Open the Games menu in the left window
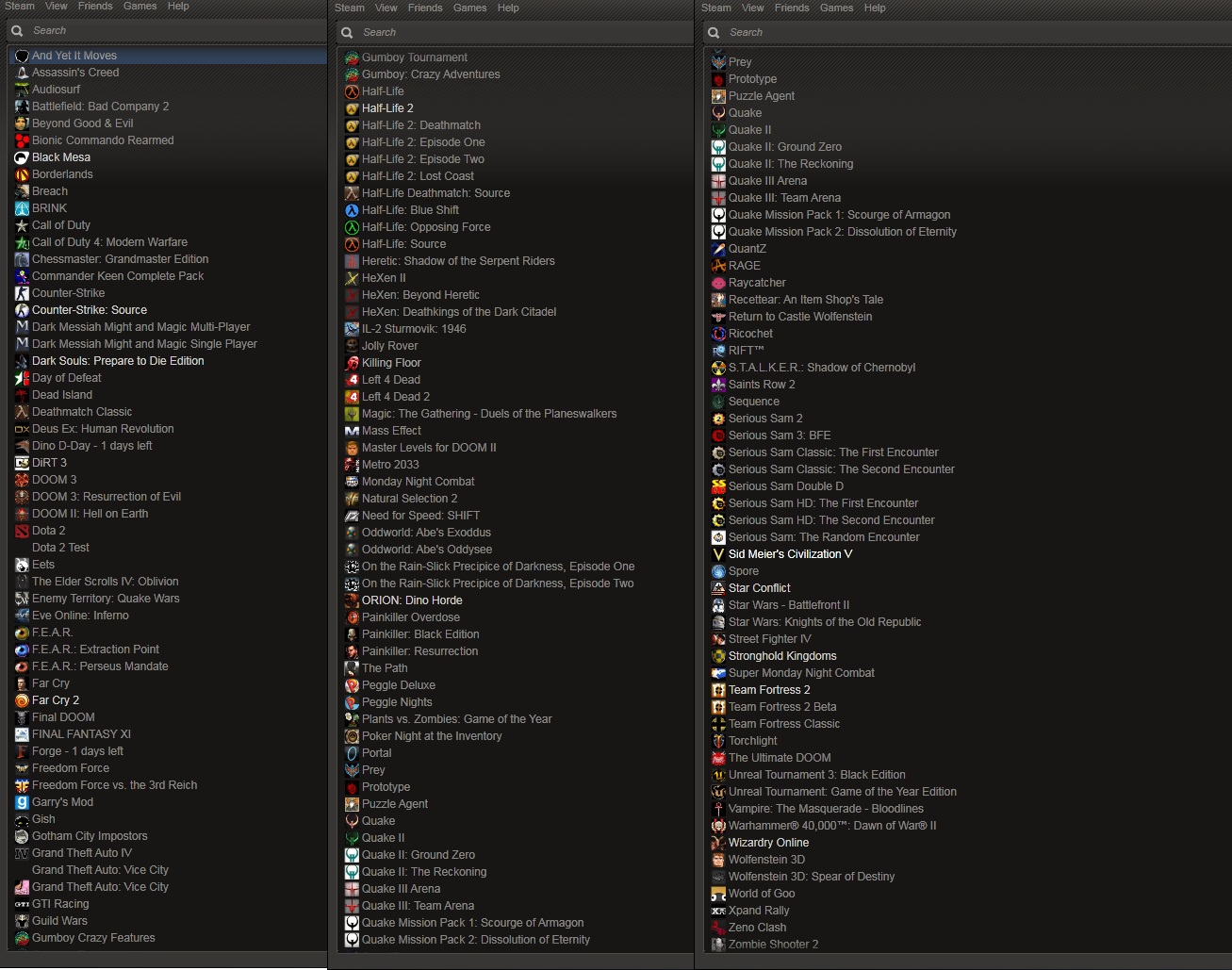1232x970 pixels. click(140, 6)
